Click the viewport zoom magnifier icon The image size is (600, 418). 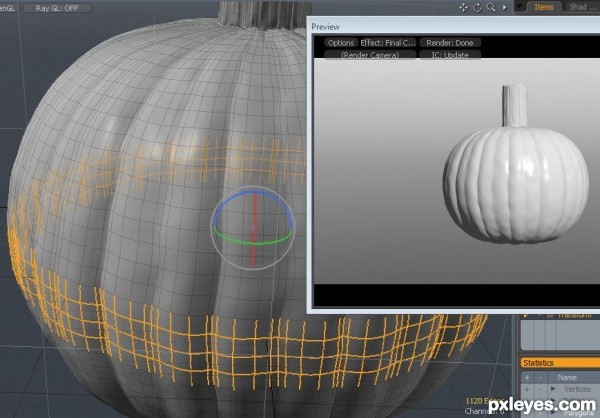pyautogui.click(x=491, y=7)
